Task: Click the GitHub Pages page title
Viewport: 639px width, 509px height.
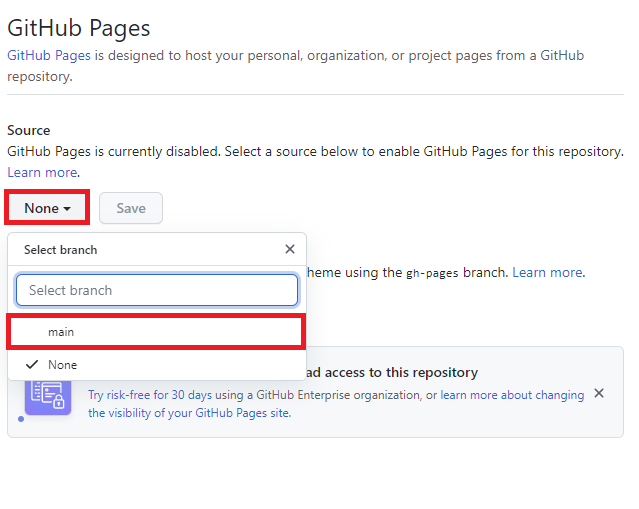Action: 79,28
